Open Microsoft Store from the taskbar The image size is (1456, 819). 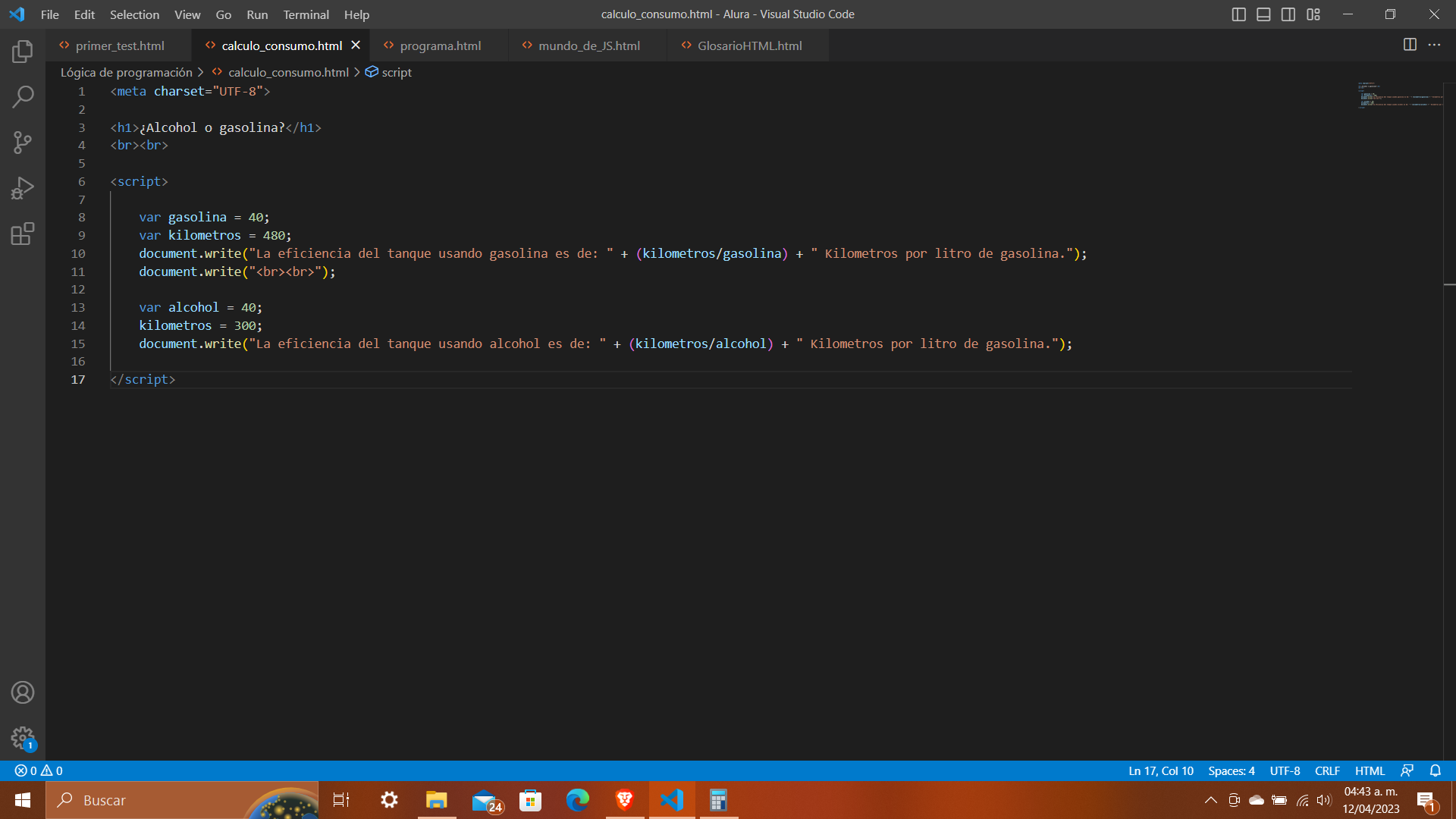tap(530, 800)
